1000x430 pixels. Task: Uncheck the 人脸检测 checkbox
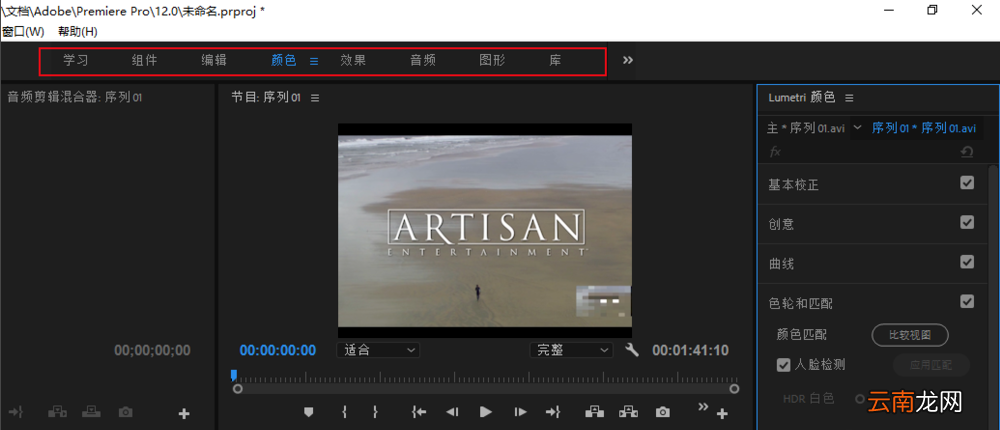pos(784,365)
